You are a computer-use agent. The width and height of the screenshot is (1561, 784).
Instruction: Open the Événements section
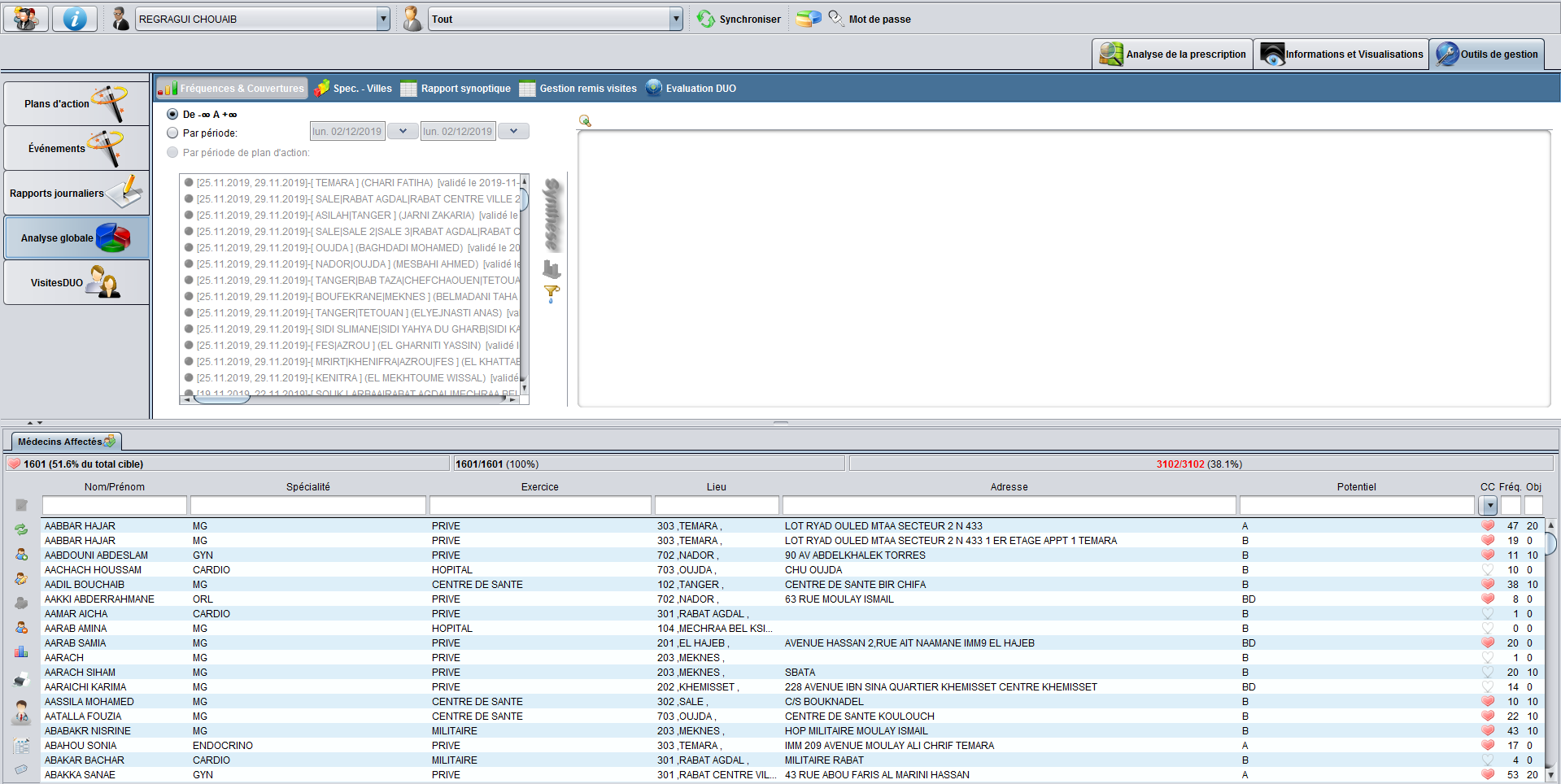(x=76, y=148)
